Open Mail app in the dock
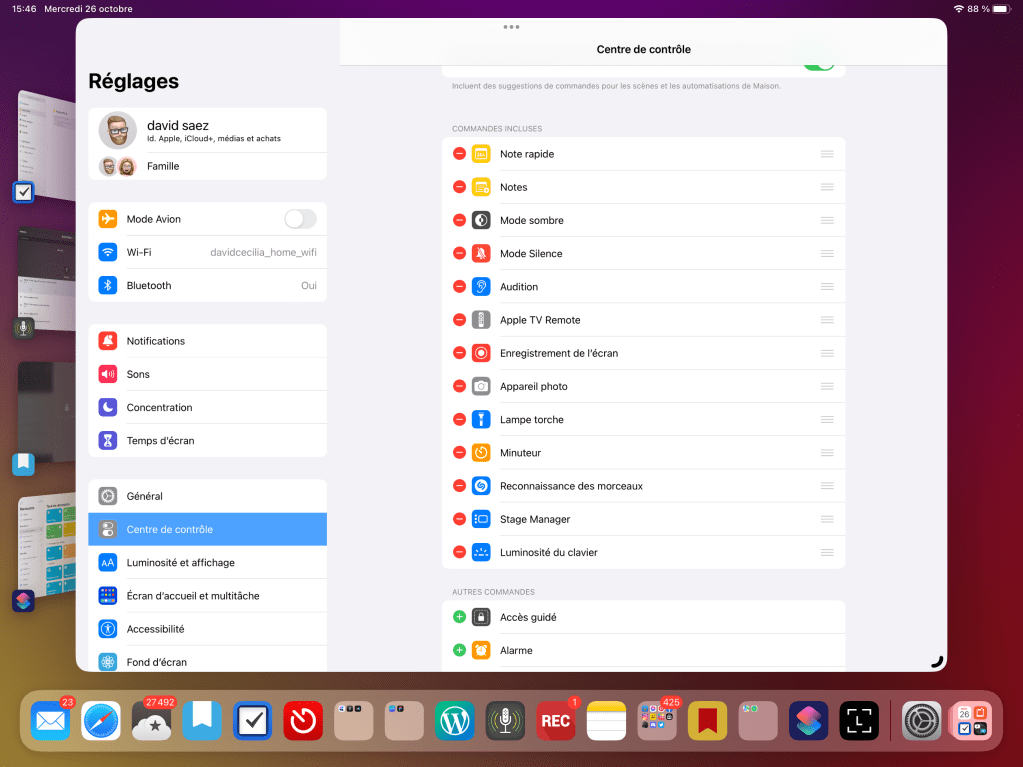The width and height of the screenshot is (1023, 767). (50, 720)
